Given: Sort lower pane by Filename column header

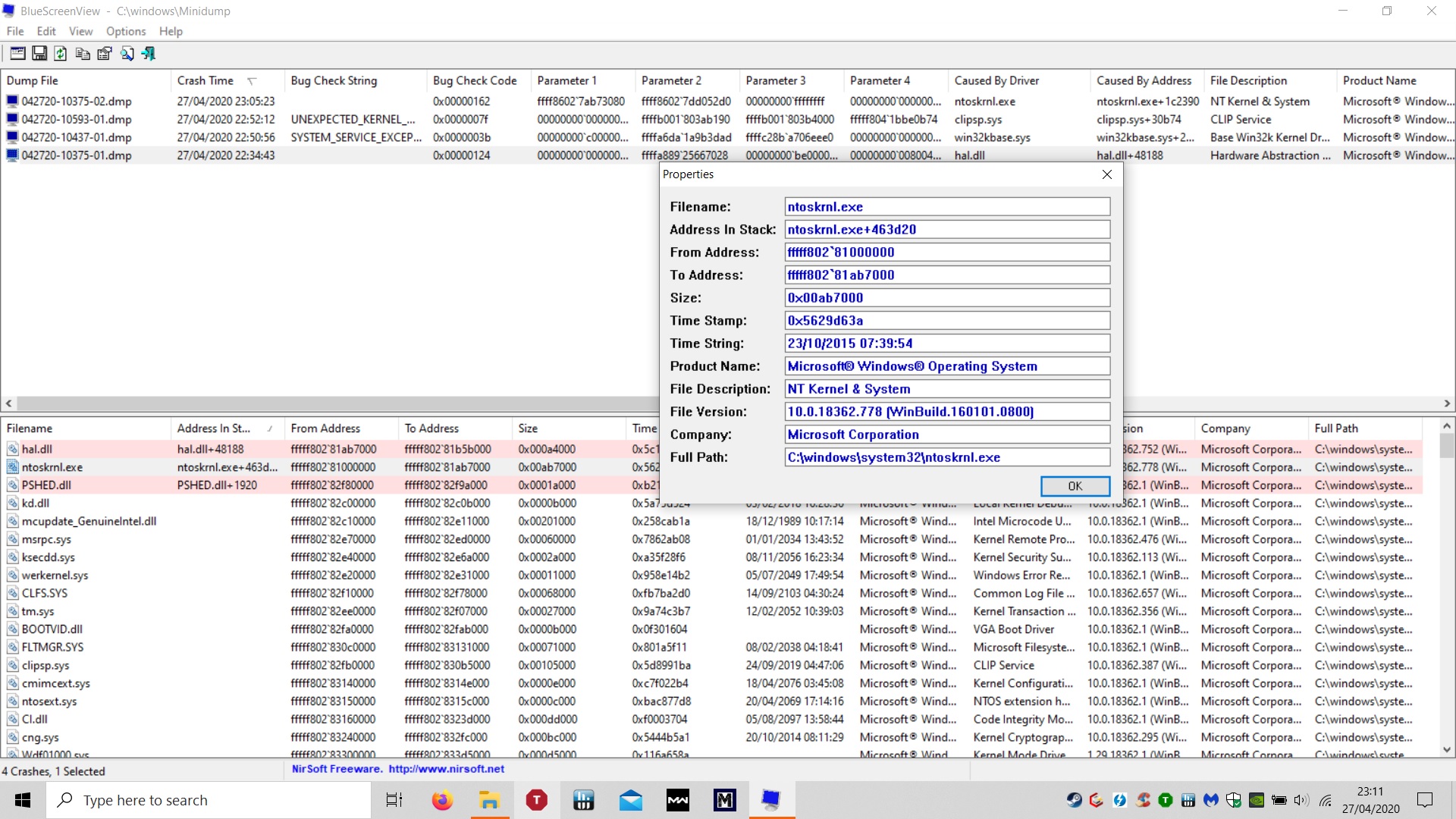Looking at the screenshot, I should tap(86, 428).
